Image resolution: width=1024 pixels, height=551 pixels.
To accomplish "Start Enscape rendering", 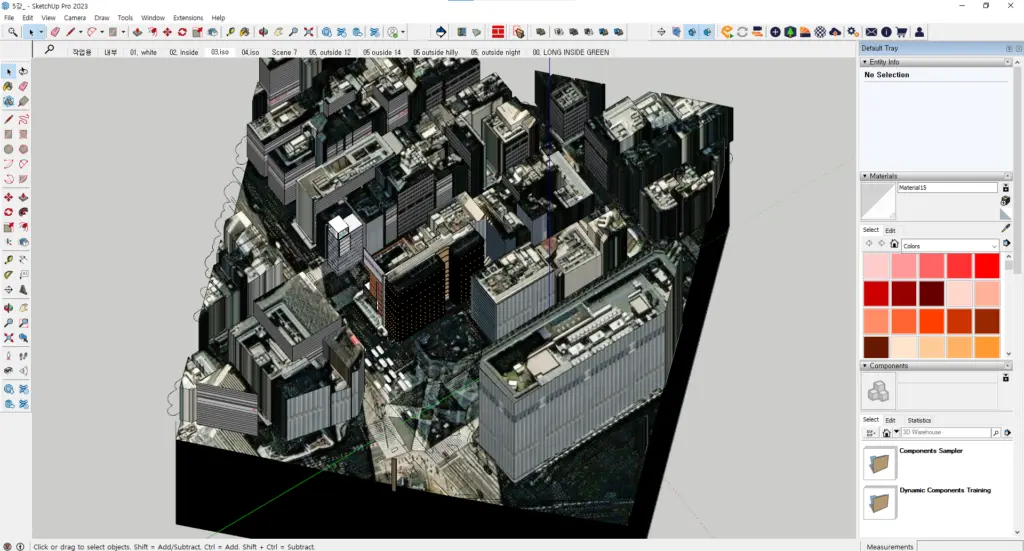I will 727,32.
